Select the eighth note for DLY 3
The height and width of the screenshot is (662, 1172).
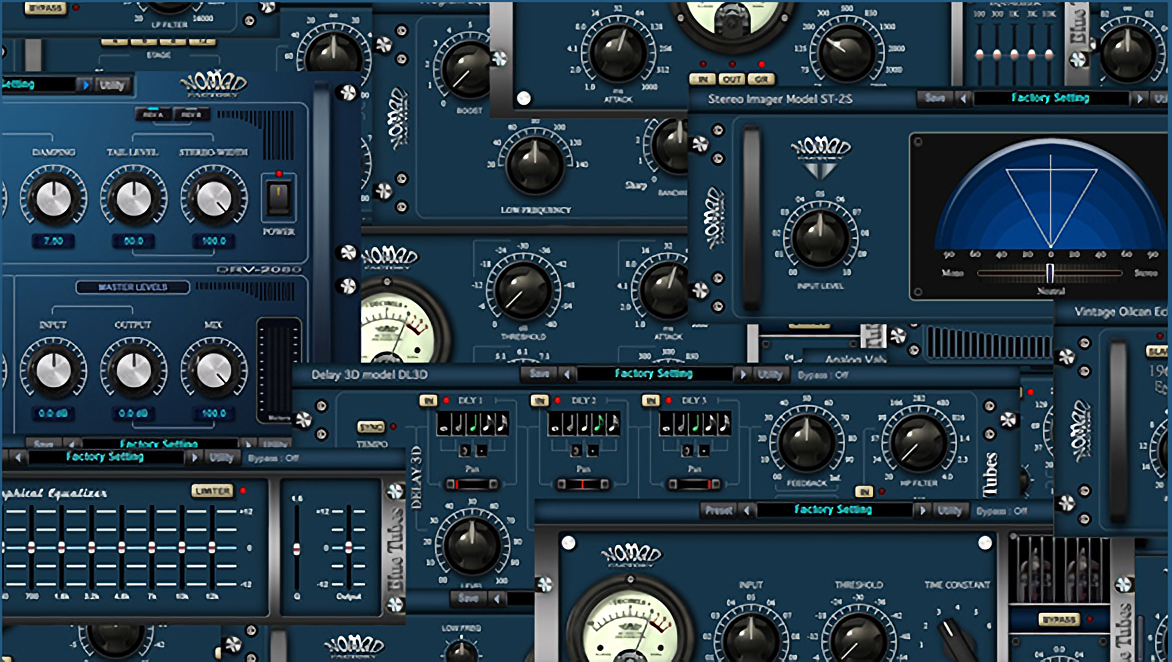[x=710, y=424]
